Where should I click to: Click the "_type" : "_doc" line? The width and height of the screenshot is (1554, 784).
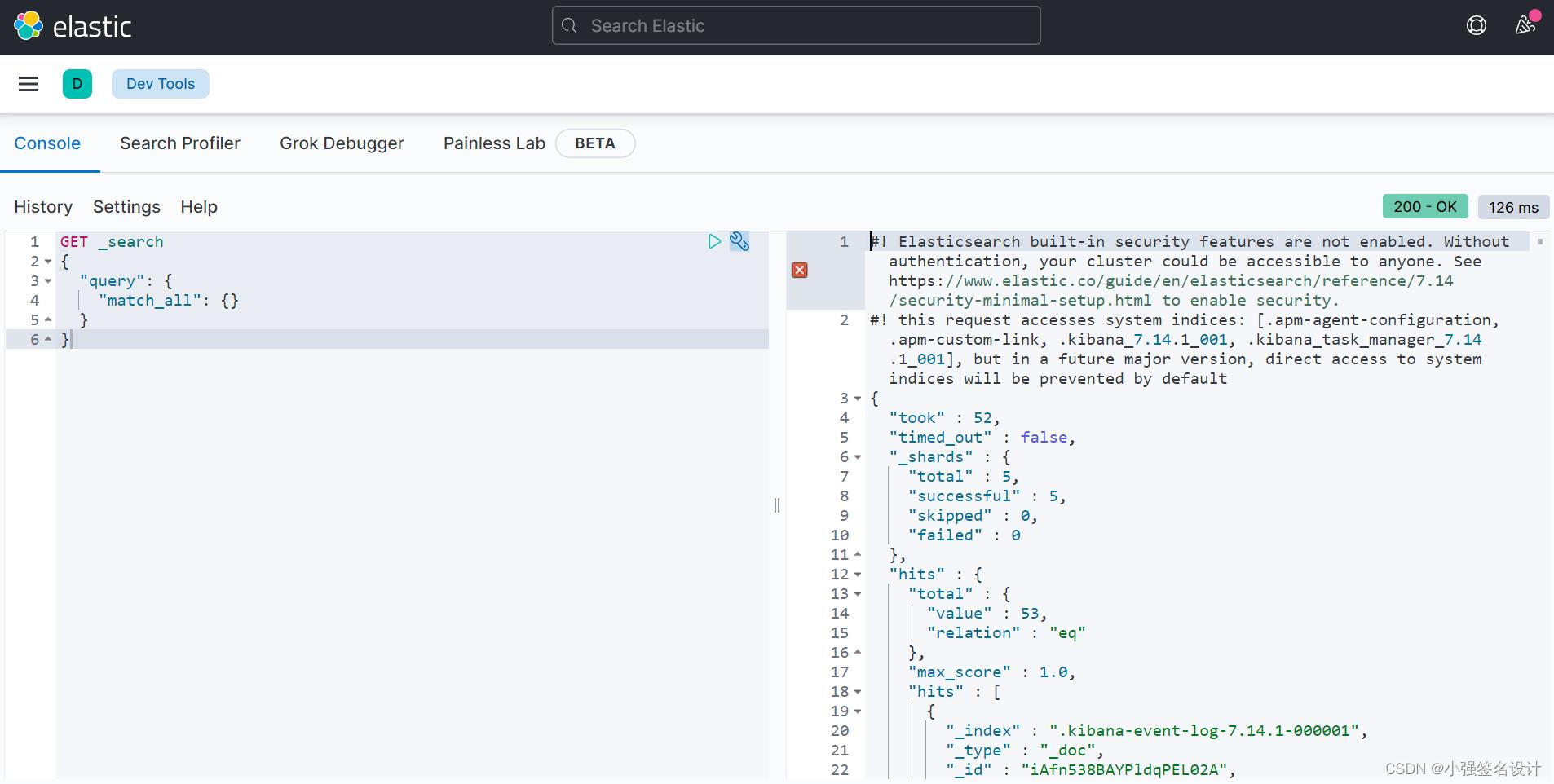coord(1025,751)
